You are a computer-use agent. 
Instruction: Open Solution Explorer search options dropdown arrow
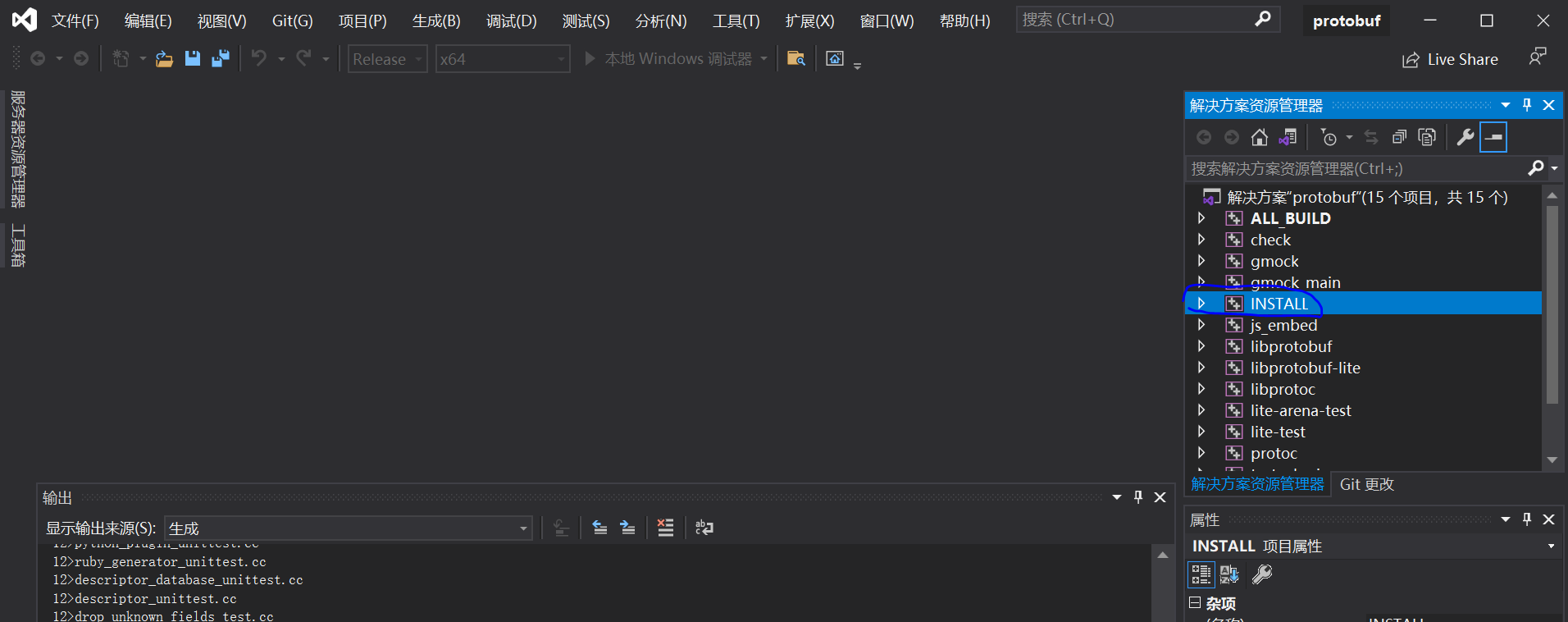pyautogui.click(x=1554, y=168)
